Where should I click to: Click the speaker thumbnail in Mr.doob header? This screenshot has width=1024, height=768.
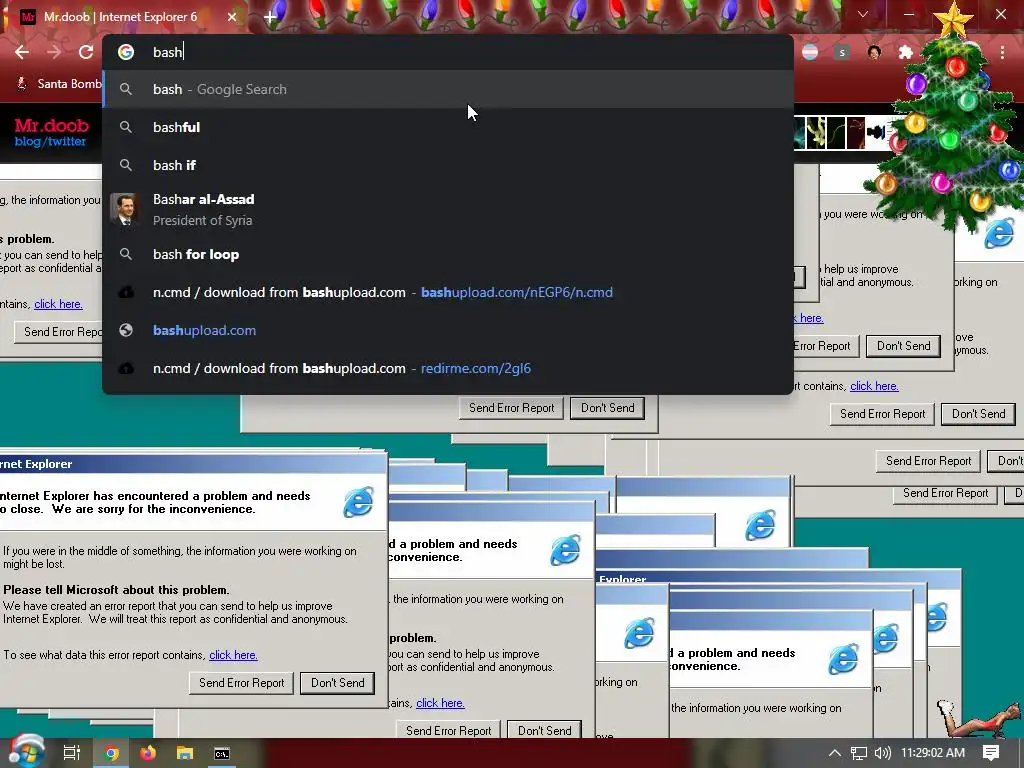(x=876, y=133)
